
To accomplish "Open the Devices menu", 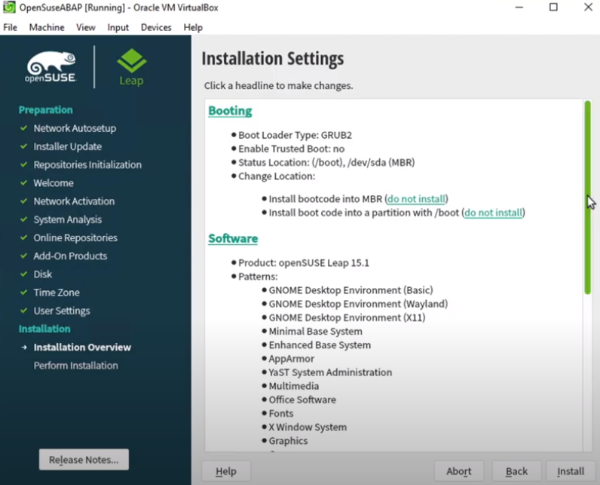I will pos(156,28).
